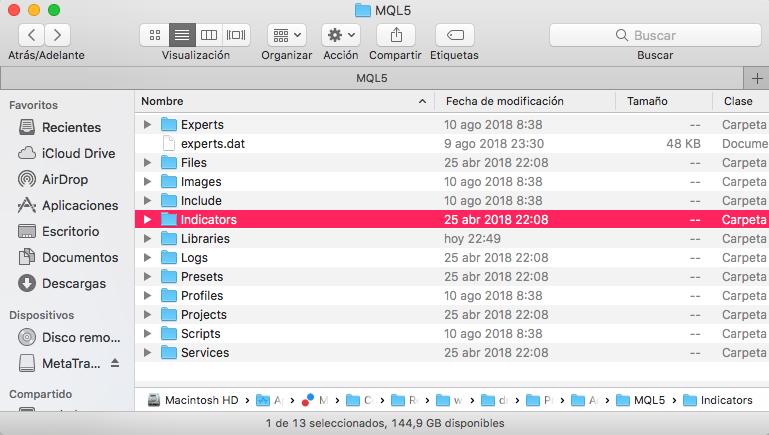Expand the Projects folder triangle

pos(147,314)
